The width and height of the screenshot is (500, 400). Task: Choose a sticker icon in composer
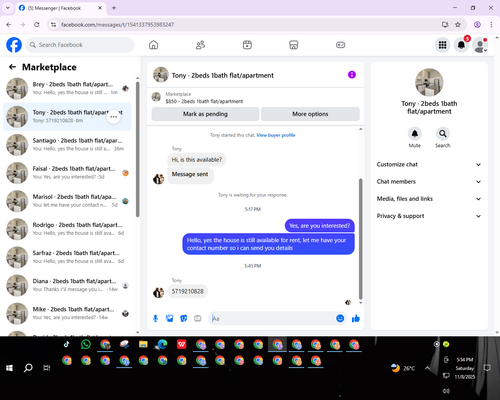coord(184,319)
